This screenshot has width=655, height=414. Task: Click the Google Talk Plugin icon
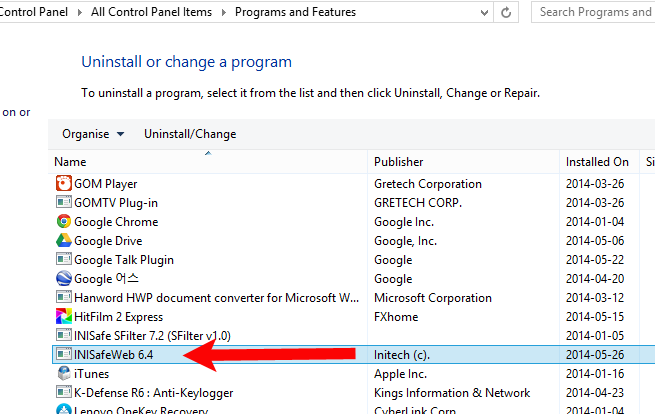(x=63, y=259)
